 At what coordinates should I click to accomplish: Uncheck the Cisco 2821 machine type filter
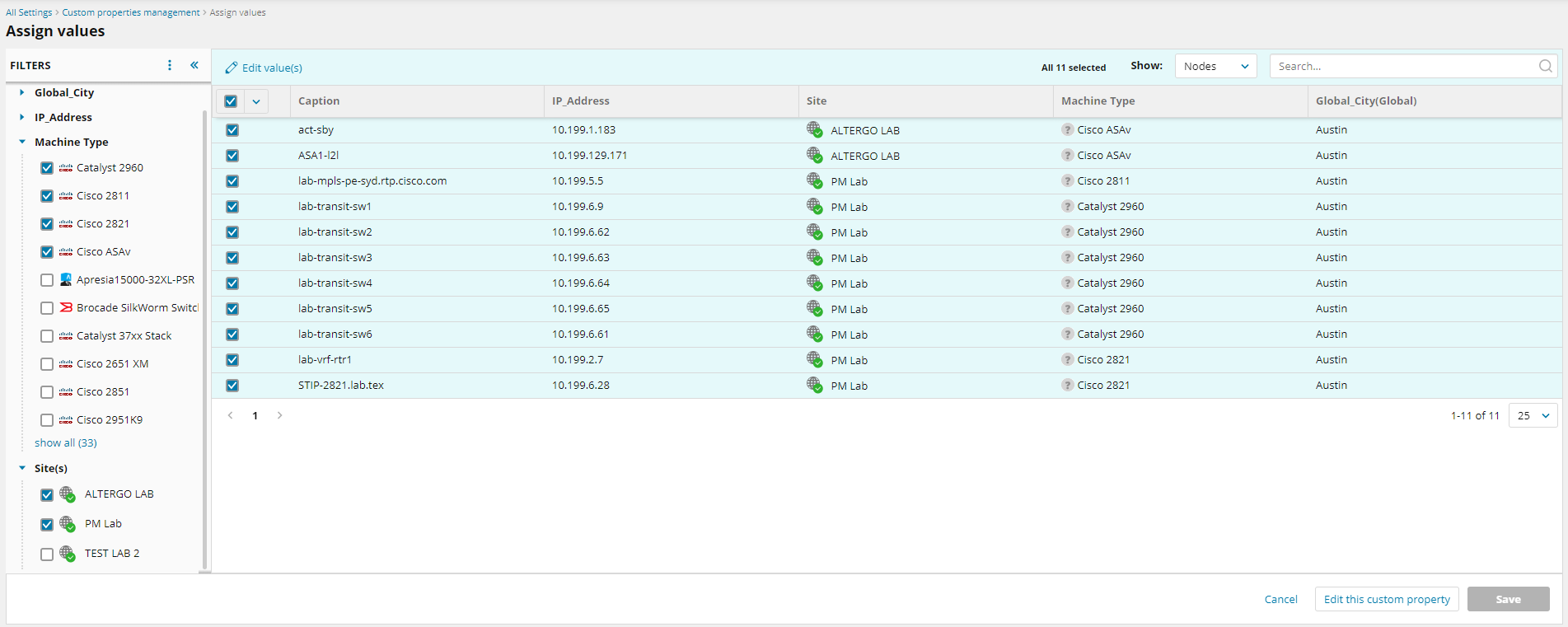click(47, 224)
